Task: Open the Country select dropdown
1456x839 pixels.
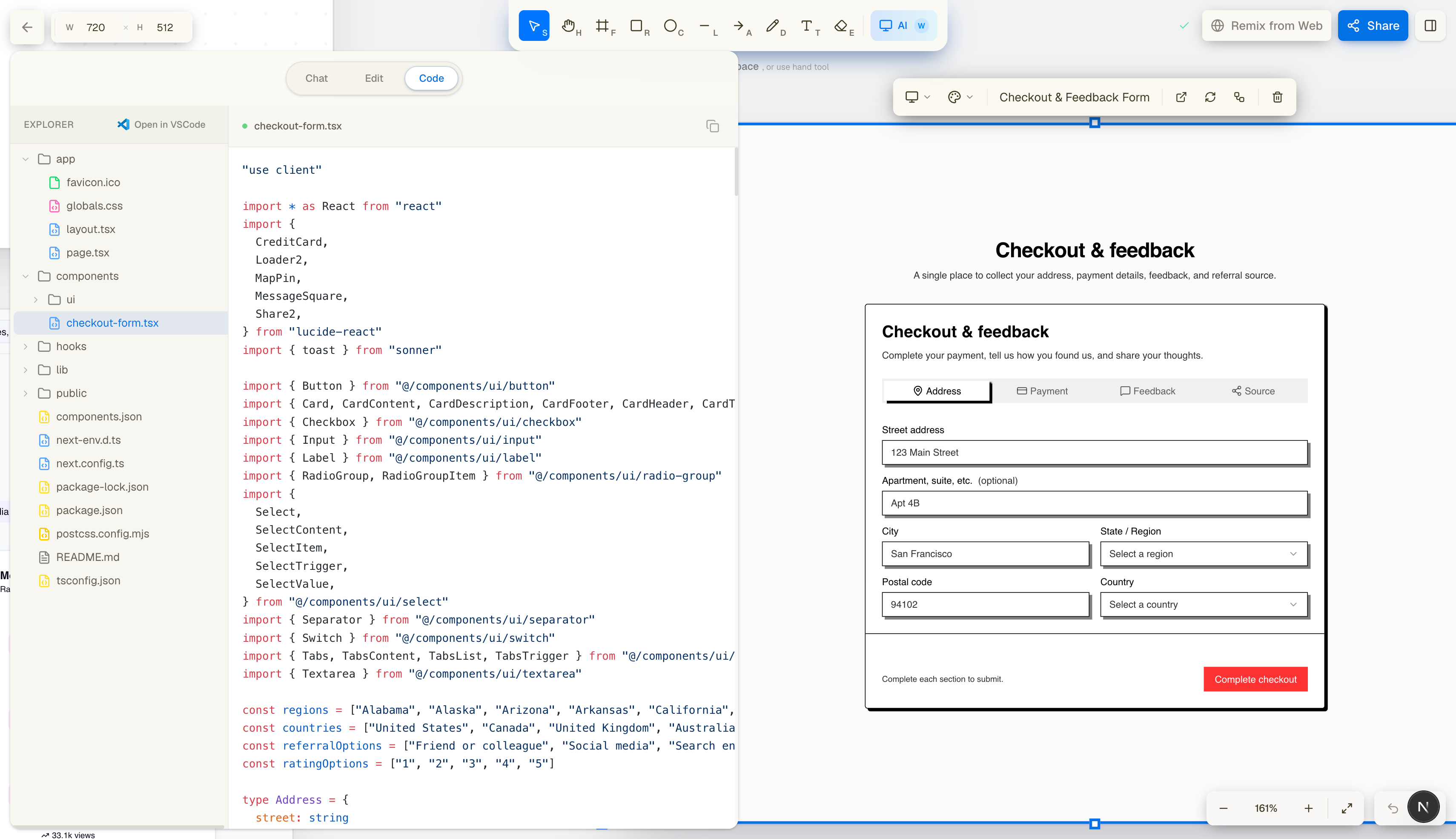Action: [1204, 604]
